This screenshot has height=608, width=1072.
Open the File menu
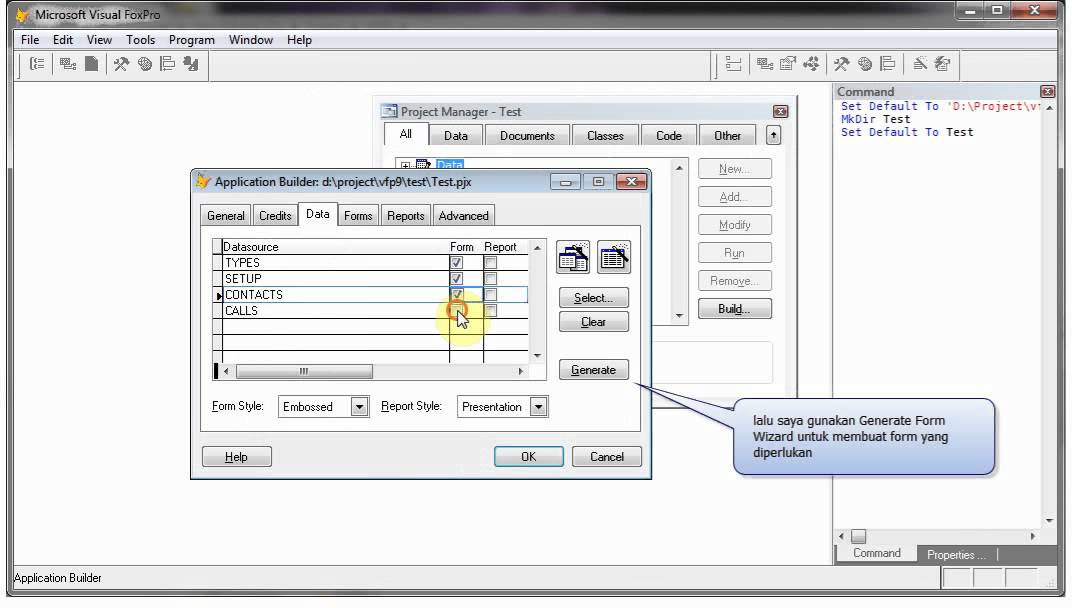(30, 40)
